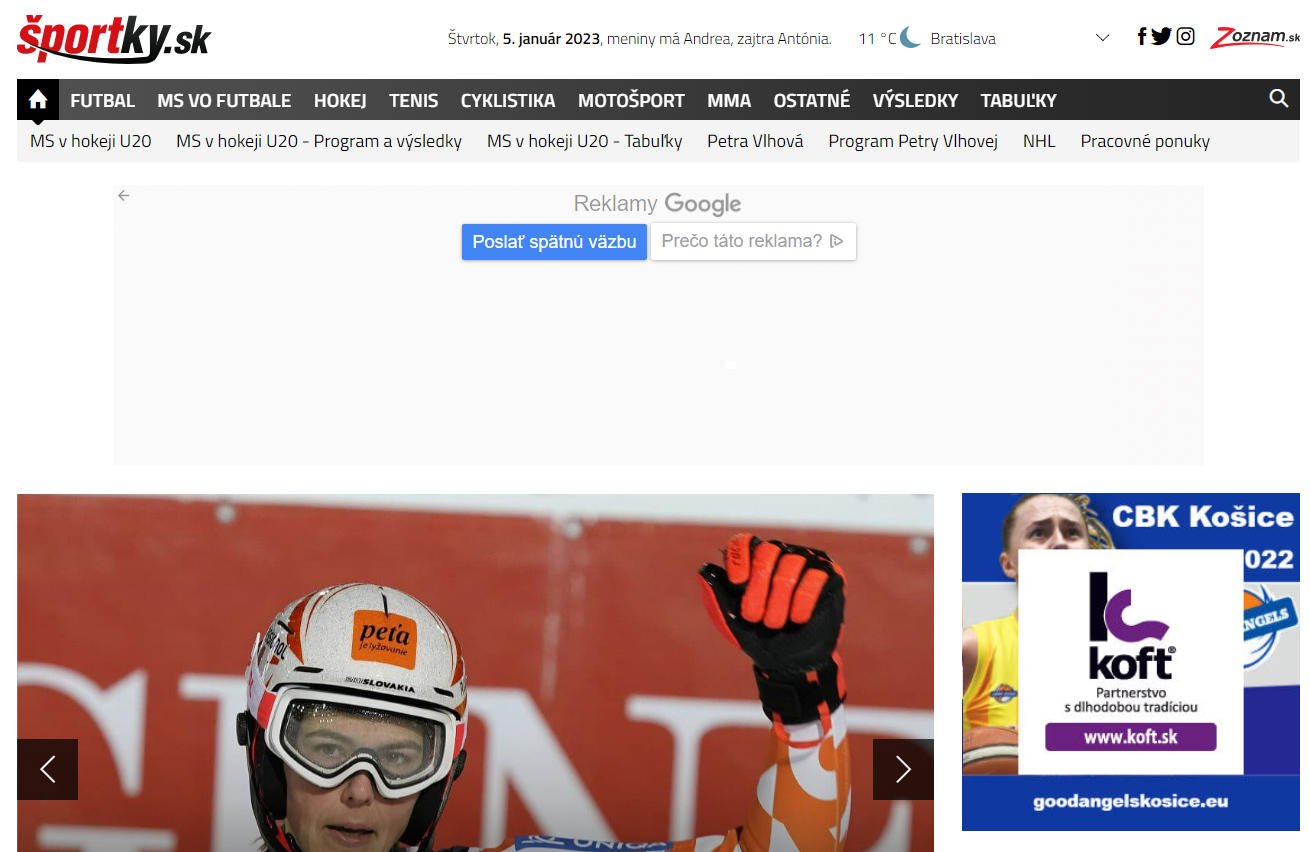Click the Zoznam.sk logo
Screen dimensions: 1310x852
tap(1255, 38)
